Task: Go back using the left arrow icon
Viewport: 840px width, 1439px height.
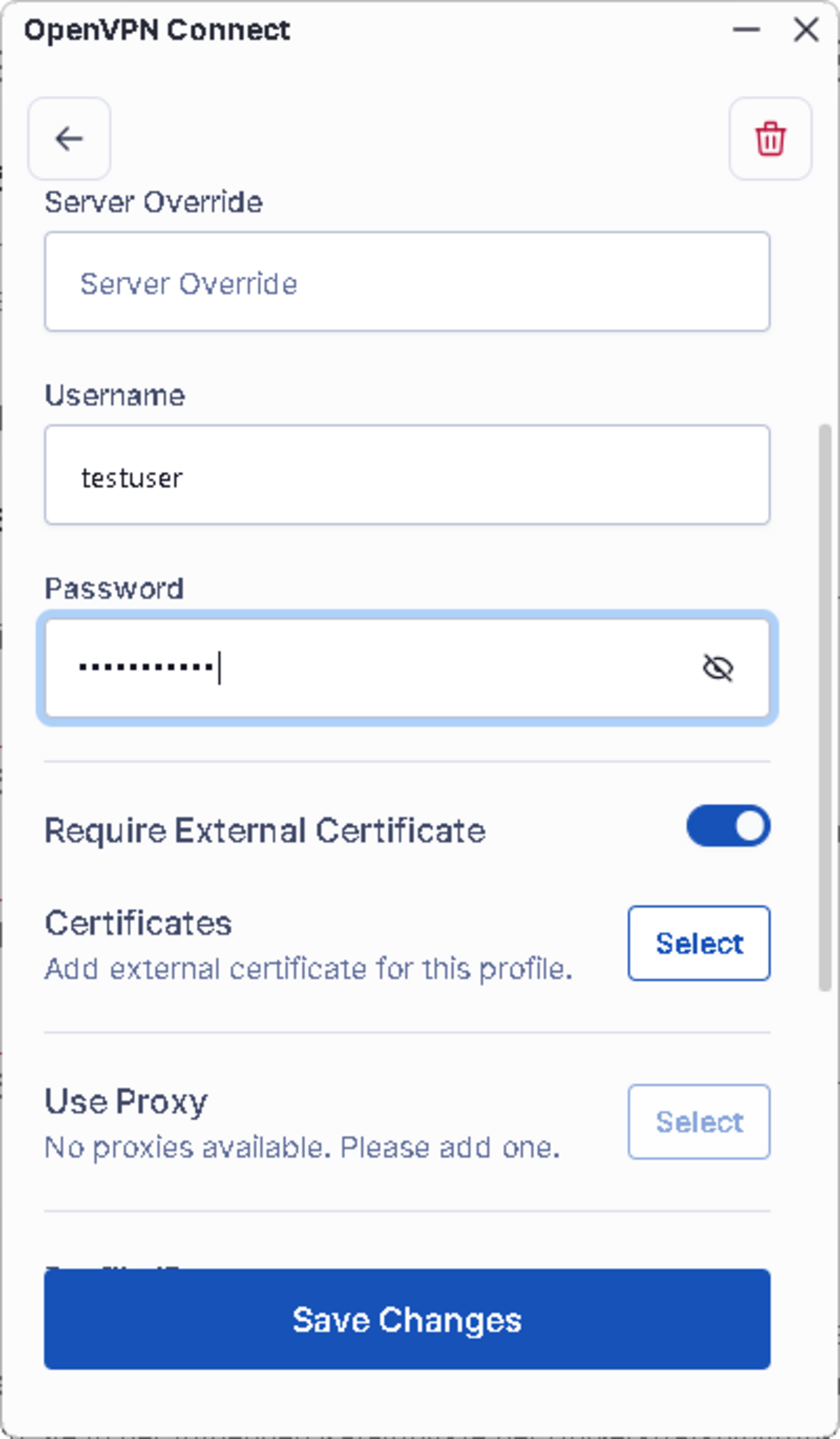Action: tap(69, 139)
